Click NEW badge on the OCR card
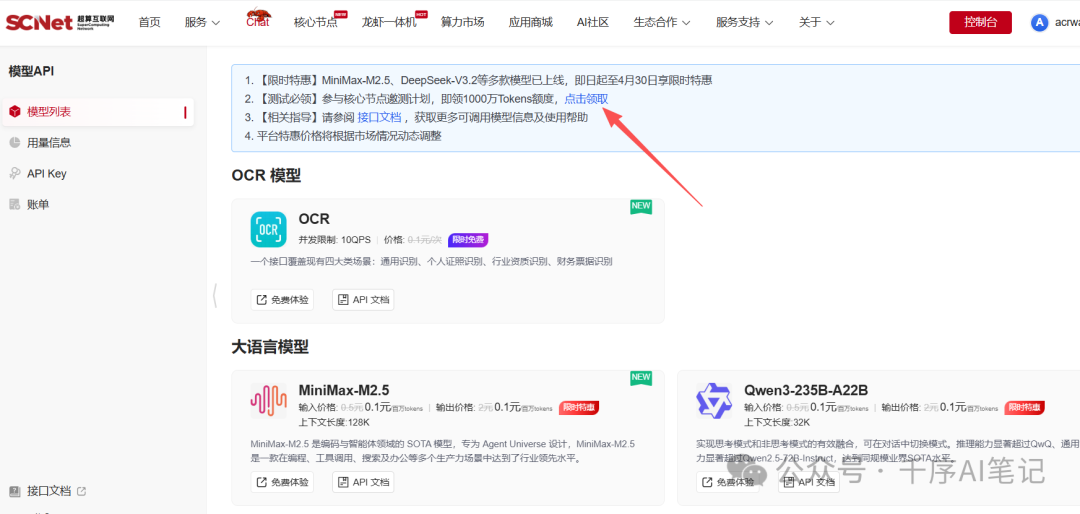 [641, 207]
